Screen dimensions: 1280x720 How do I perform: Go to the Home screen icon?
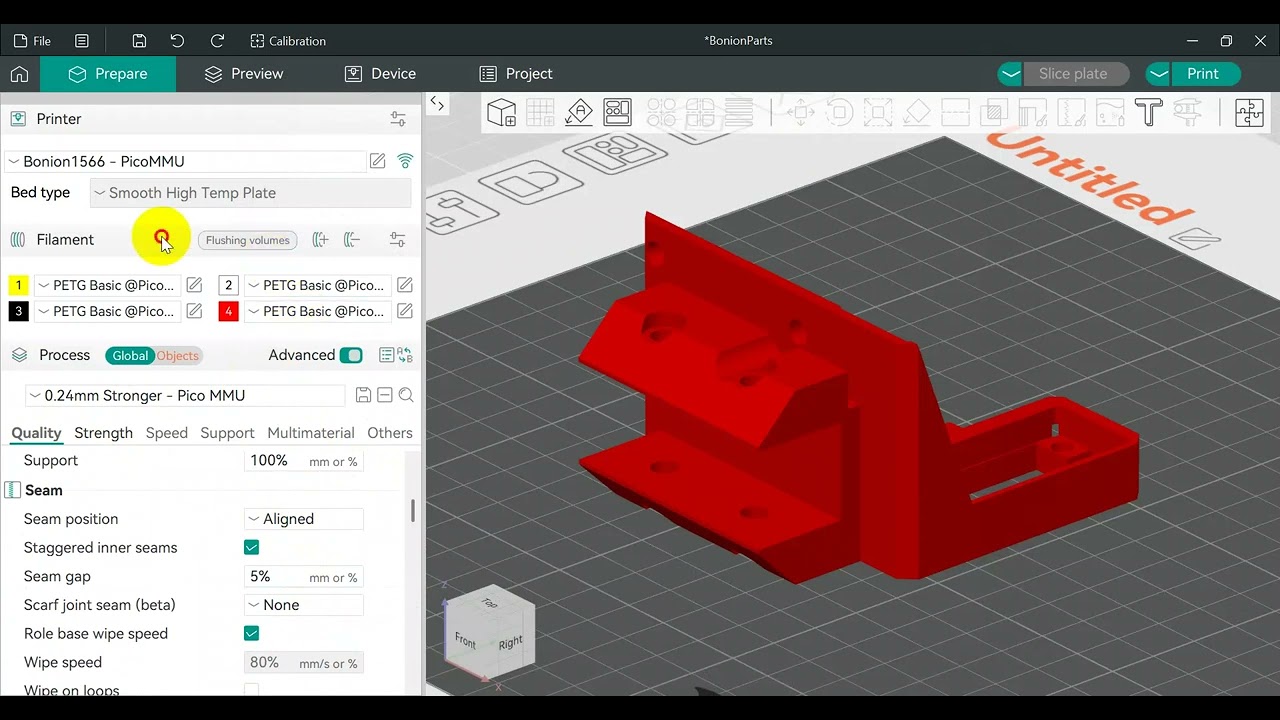tap(19, 74)
